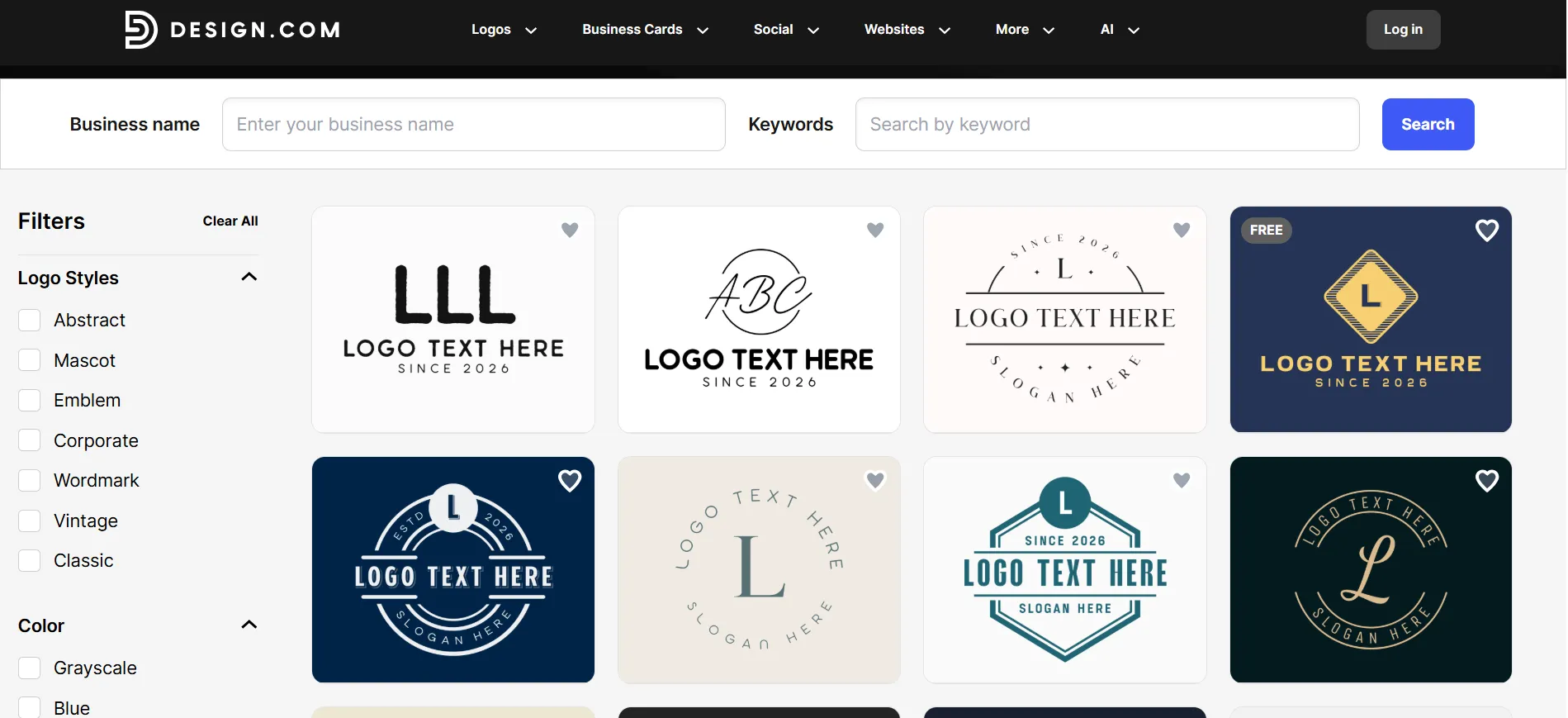The height and width of the screenshot is (718, 1568).
Task: Click the Search by keyword field
Action: 1107,124
